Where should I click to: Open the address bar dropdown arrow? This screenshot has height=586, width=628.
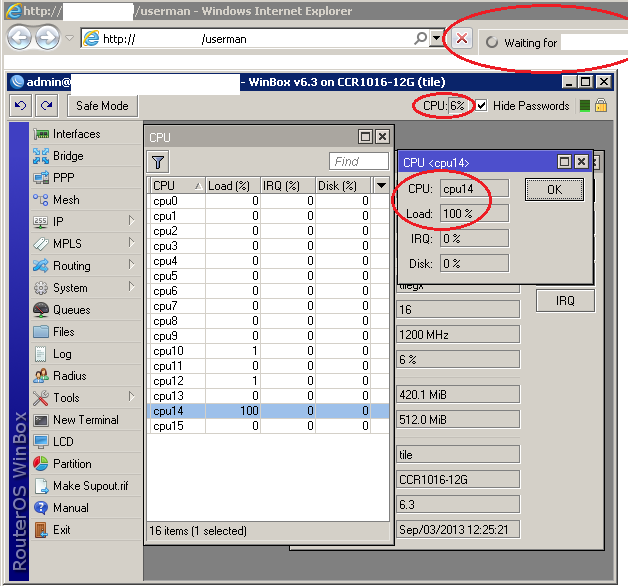[x=436, y=38]
